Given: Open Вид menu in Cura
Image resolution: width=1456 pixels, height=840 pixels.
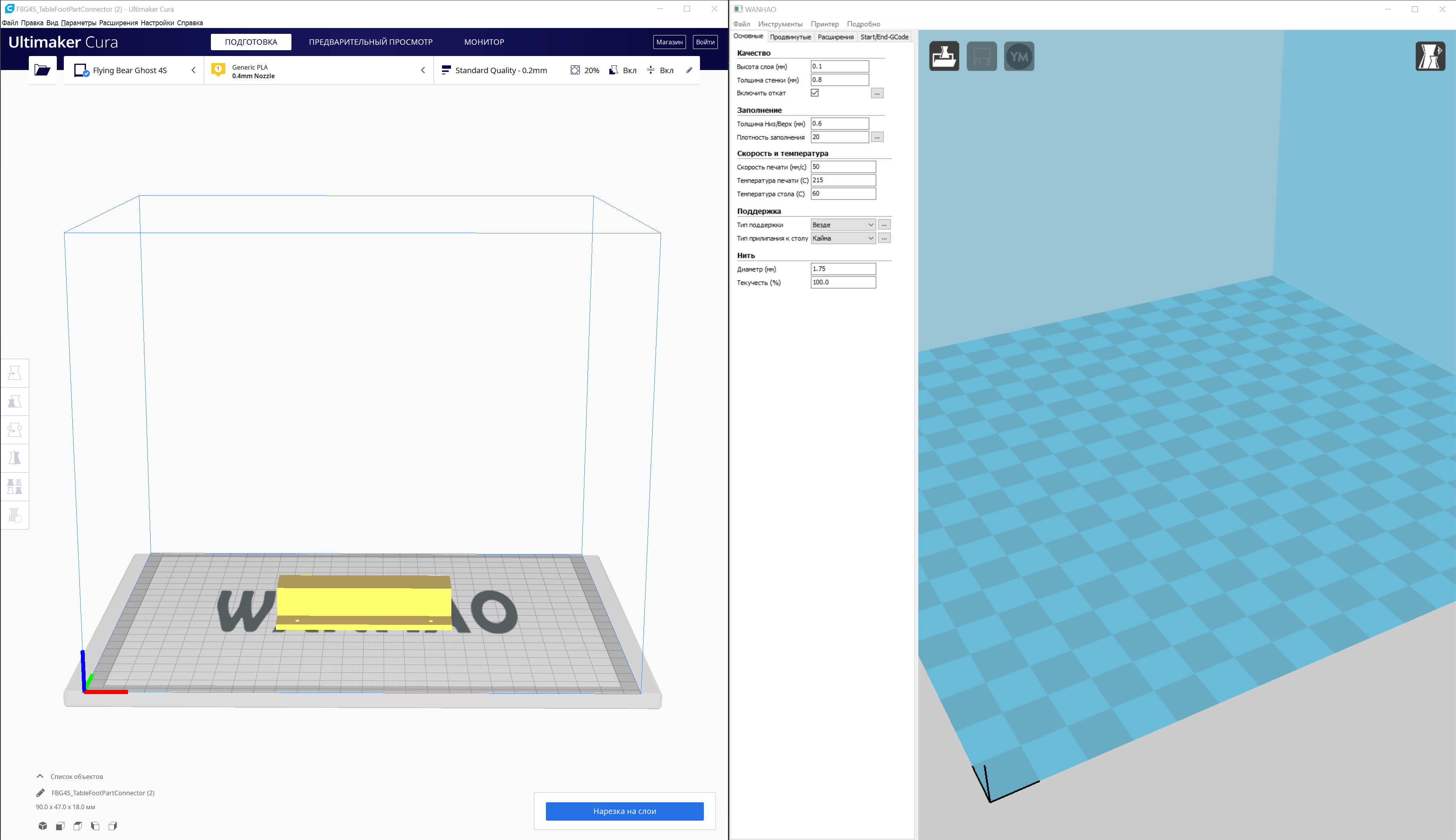Looking at the screenshot, I should pos(52,23).
